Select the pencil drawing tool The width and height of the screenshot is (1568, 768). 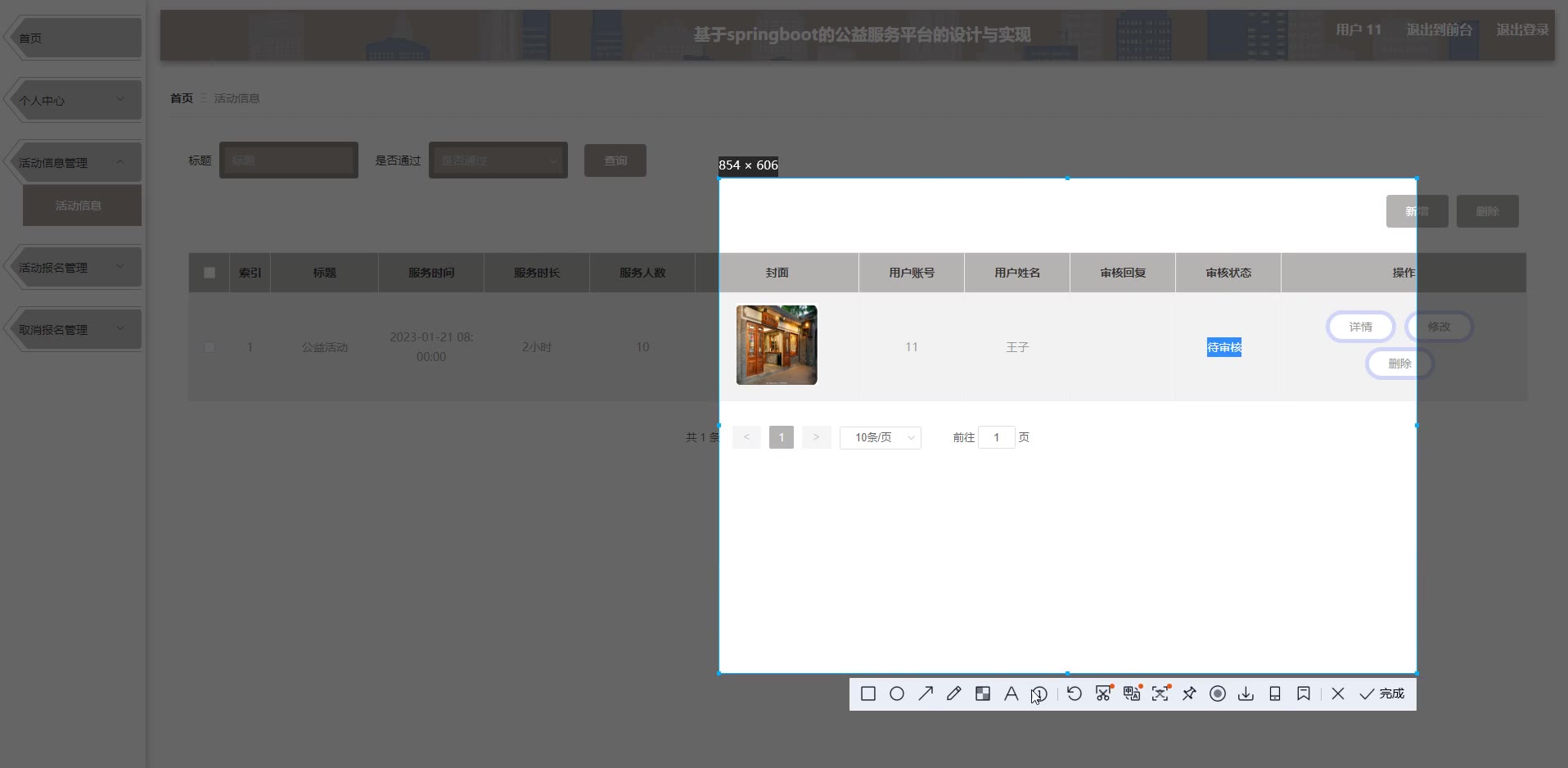(954, 693)
